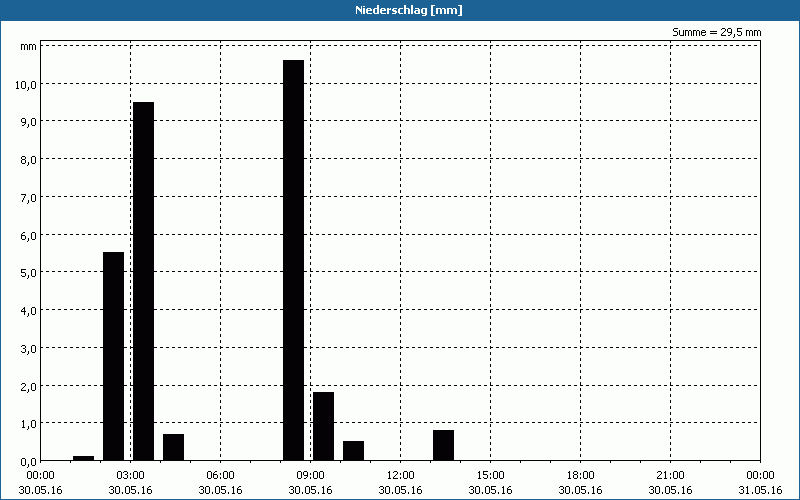
Task: Click the 0,8 mm bar just after 13:00
Action: click(443, 445)
